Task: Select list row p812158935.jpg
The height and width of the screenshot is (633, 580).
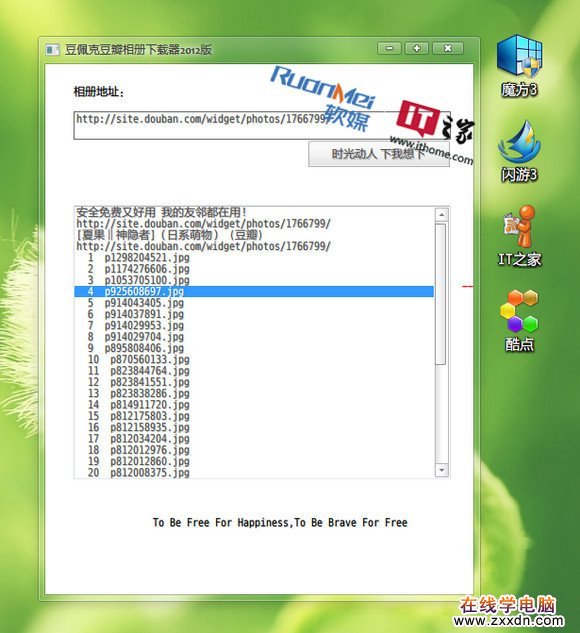Action: pos(254,427)
